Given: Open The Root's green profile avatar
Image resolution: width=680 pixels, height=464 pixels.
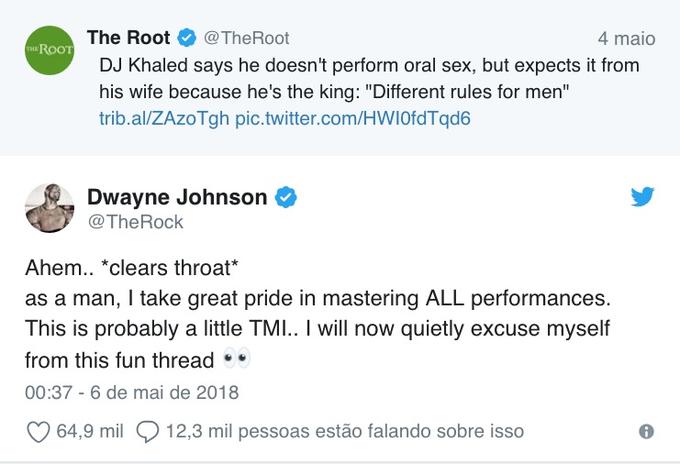Looking at the screenshot, I should [x=49, y=51].
